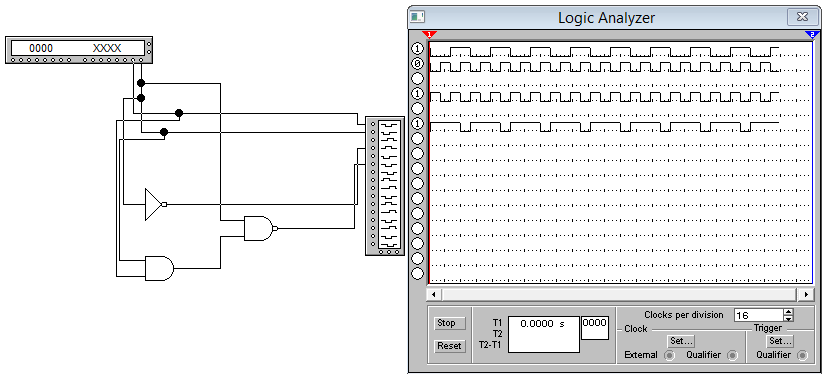The height and width of the screenshot is (376, 827).
Task: Select the red cursor 1 marker
Action: pos(429,35)
